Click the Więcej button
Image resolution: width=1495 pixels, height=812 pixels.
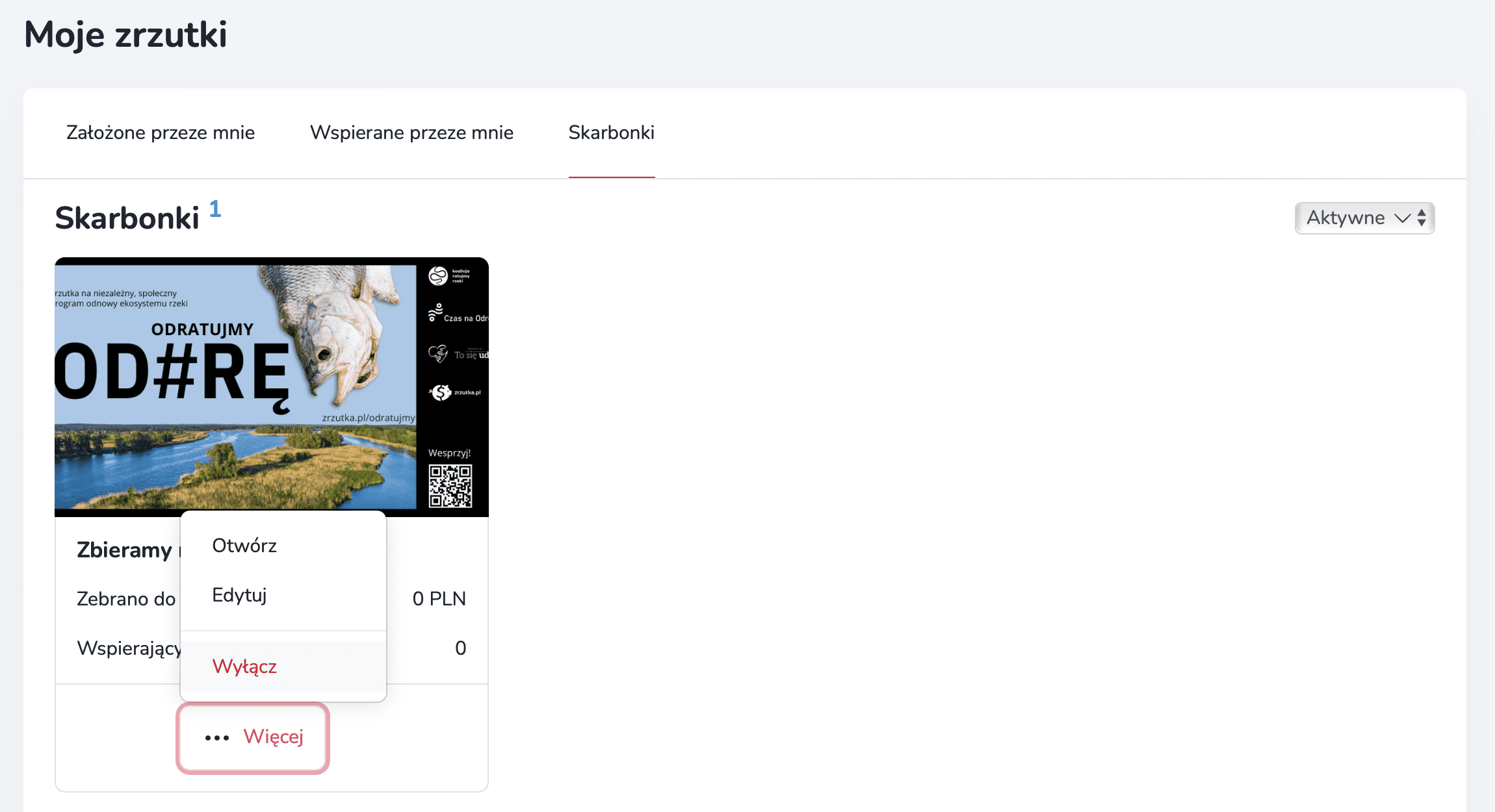(253, 737)
